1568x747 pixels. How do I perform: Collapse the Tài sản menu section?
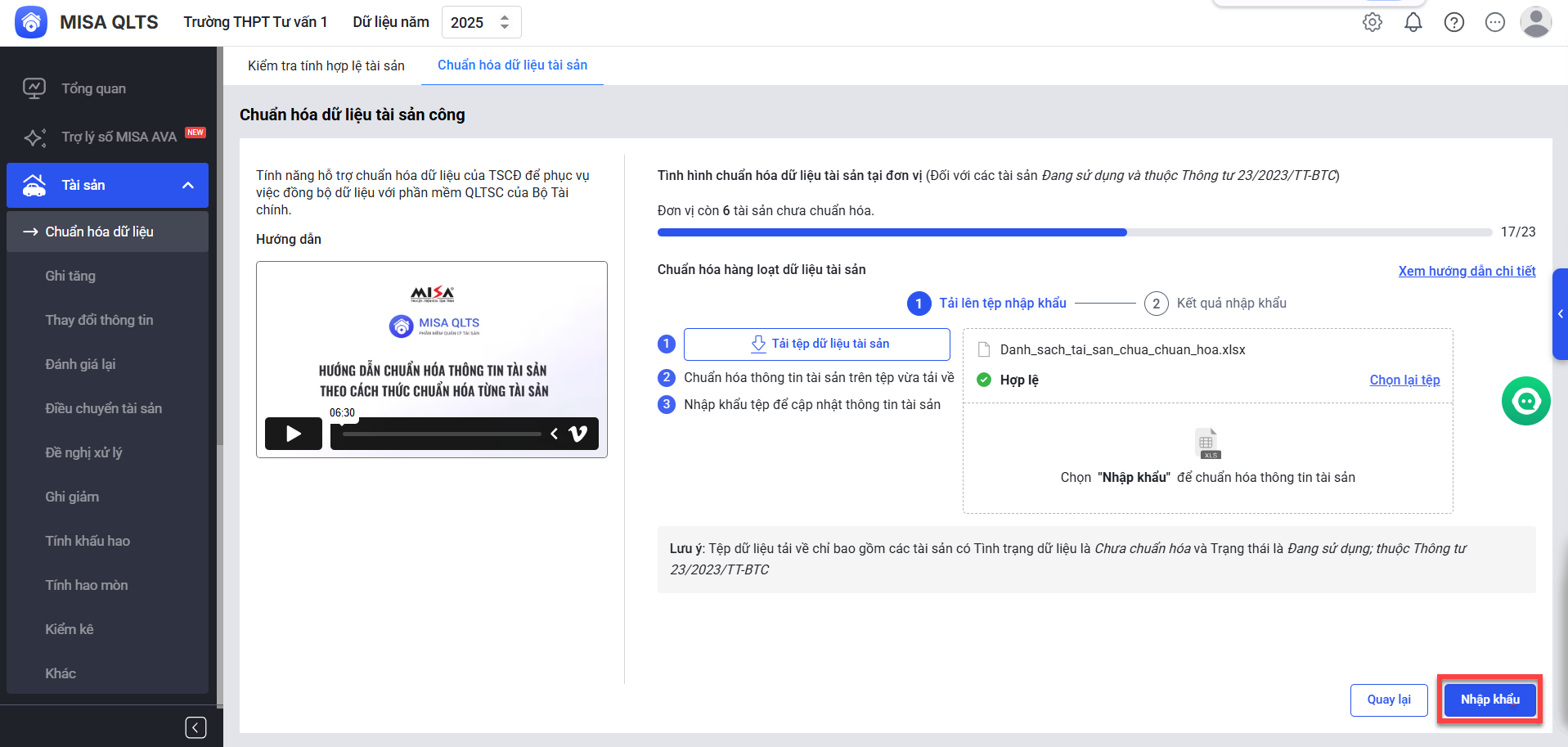pos(187,186)
